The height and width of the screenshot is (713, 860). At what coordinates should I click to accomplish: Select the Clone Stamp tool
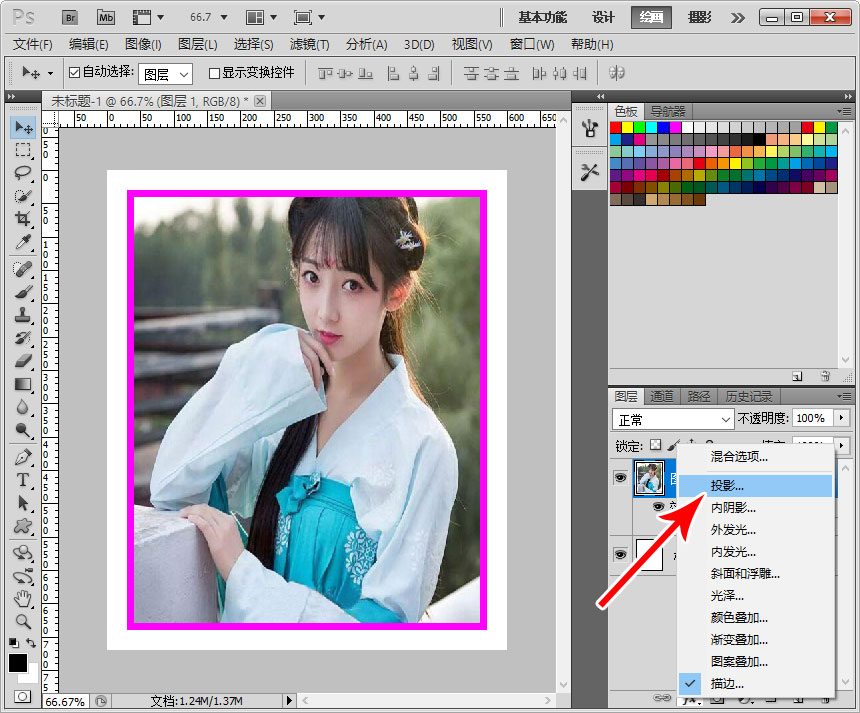point(23,315)
